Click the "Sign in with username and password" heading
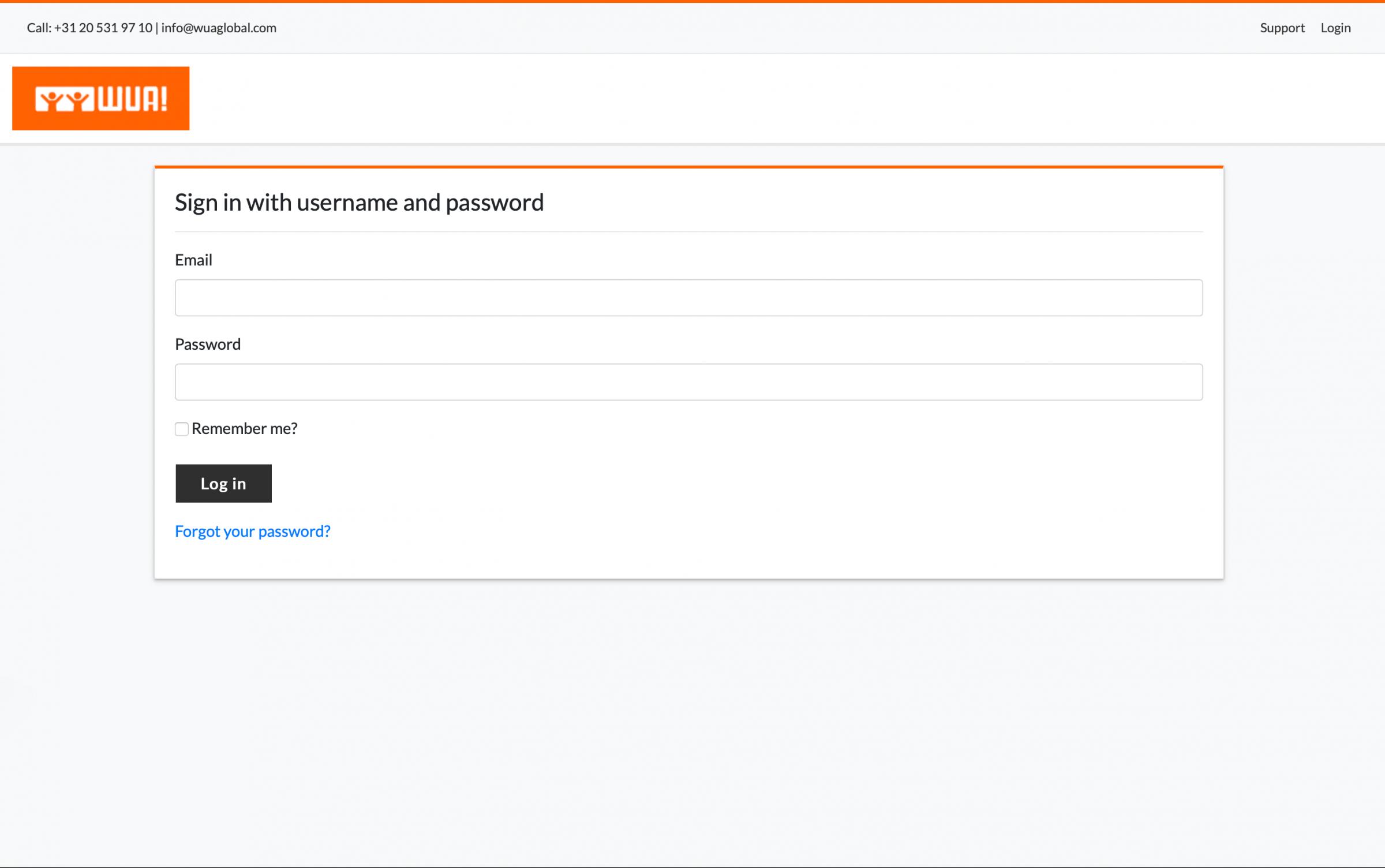1385x868 pixels. (359, 203)
